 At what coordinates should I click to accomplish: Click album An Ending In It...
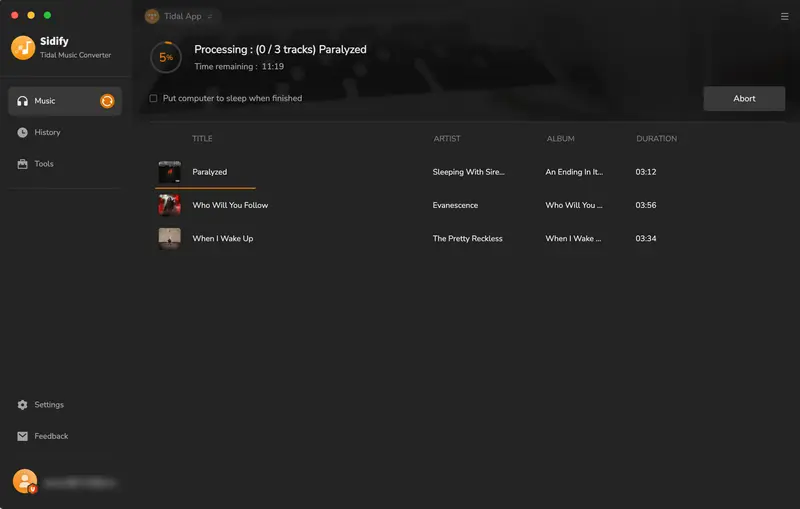point(574,172)
